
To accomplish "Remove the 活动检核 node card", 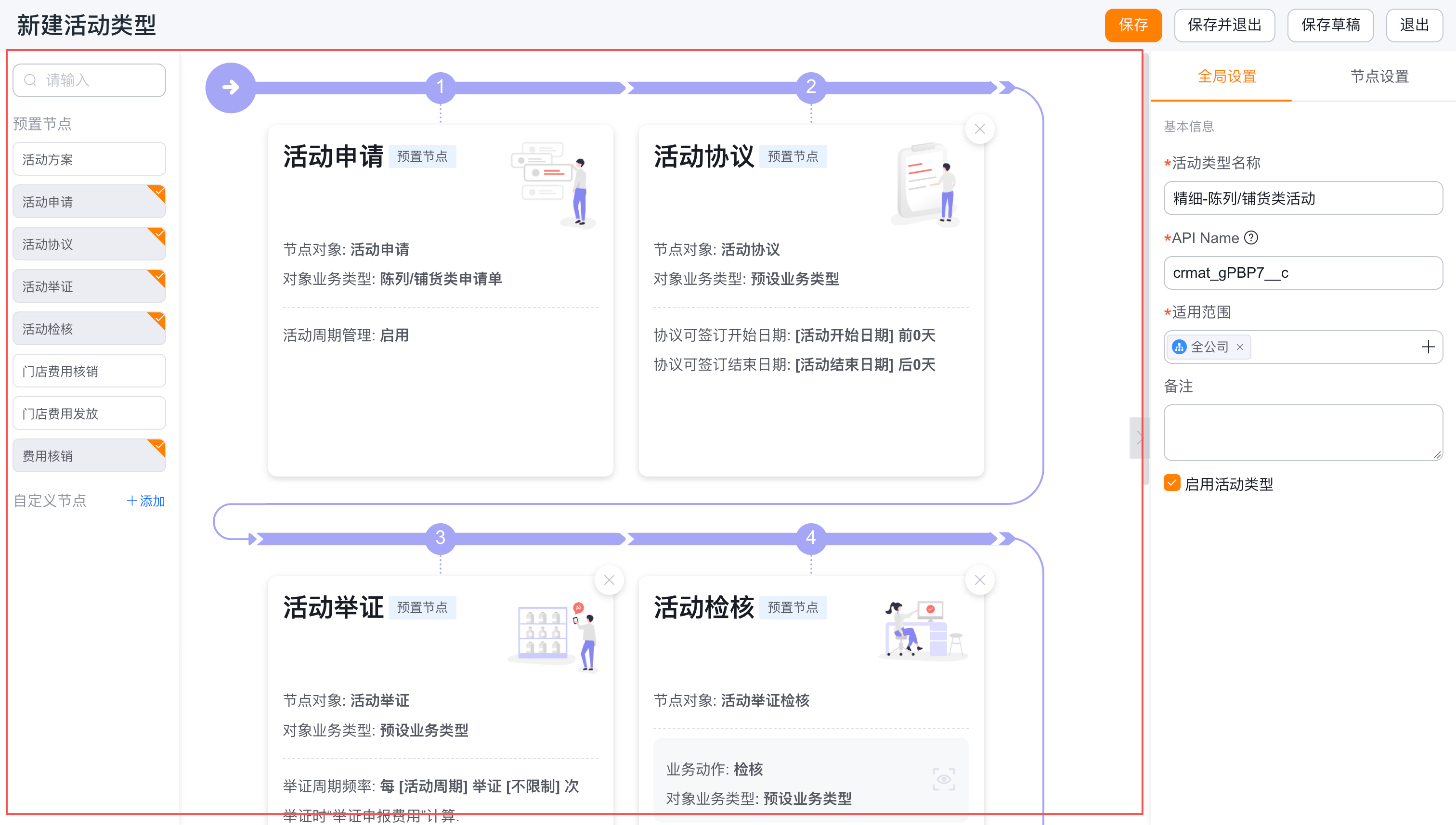I will [x=979, y=580].
